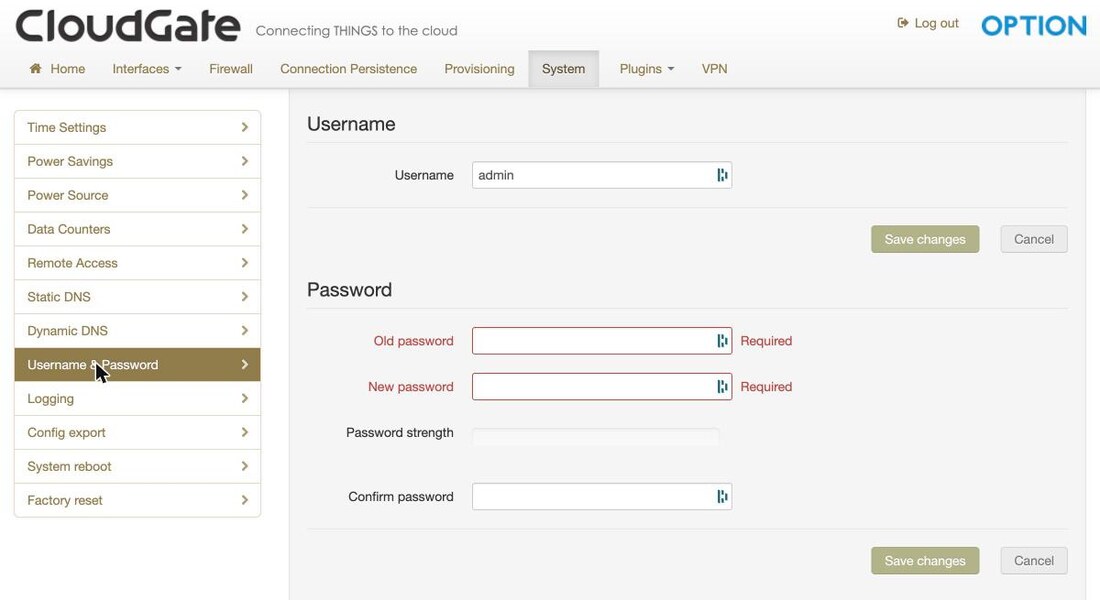The width and height of the screenshot is (1100, 600).
Task: Expand the Factory reset chevron
Action: click(245, 500)
